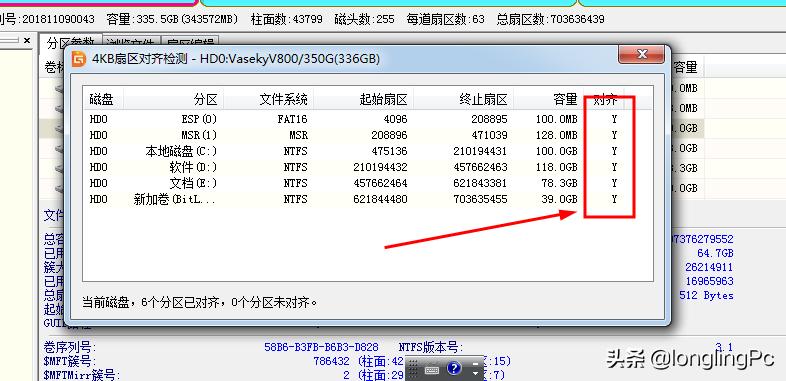Click volume serial 58B6-B3FB-B6B3-D828 in main window
The image size is (786, 381).
[x=321, y=347]
